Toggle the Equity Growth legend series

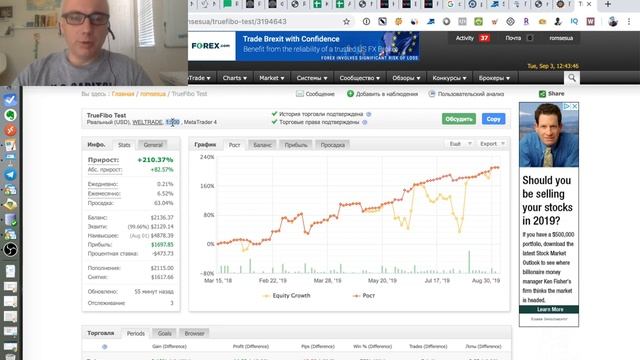pyautogui.click(x=287, y=296)
